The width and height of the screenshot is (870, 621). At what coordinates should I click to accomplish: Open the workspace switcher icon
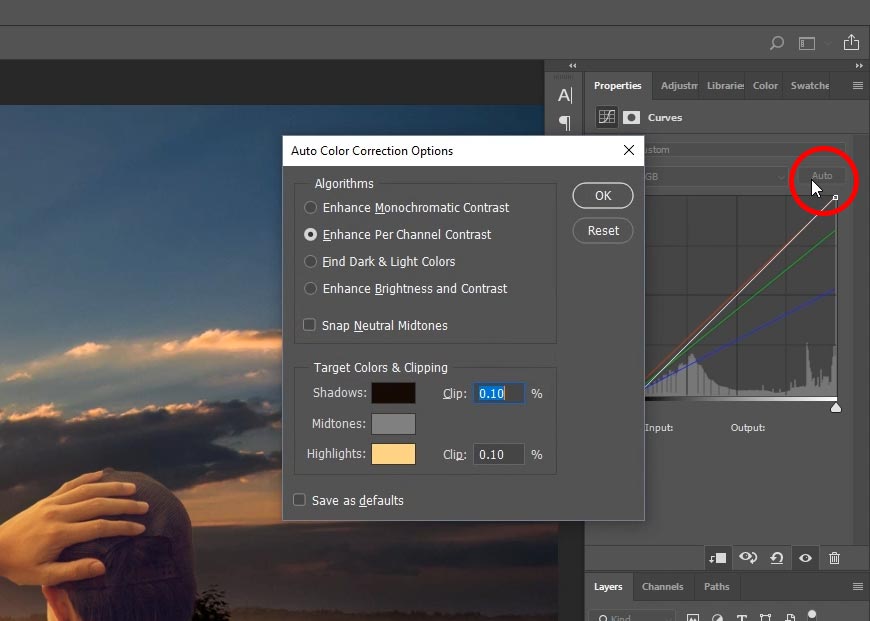pos(807,43)
